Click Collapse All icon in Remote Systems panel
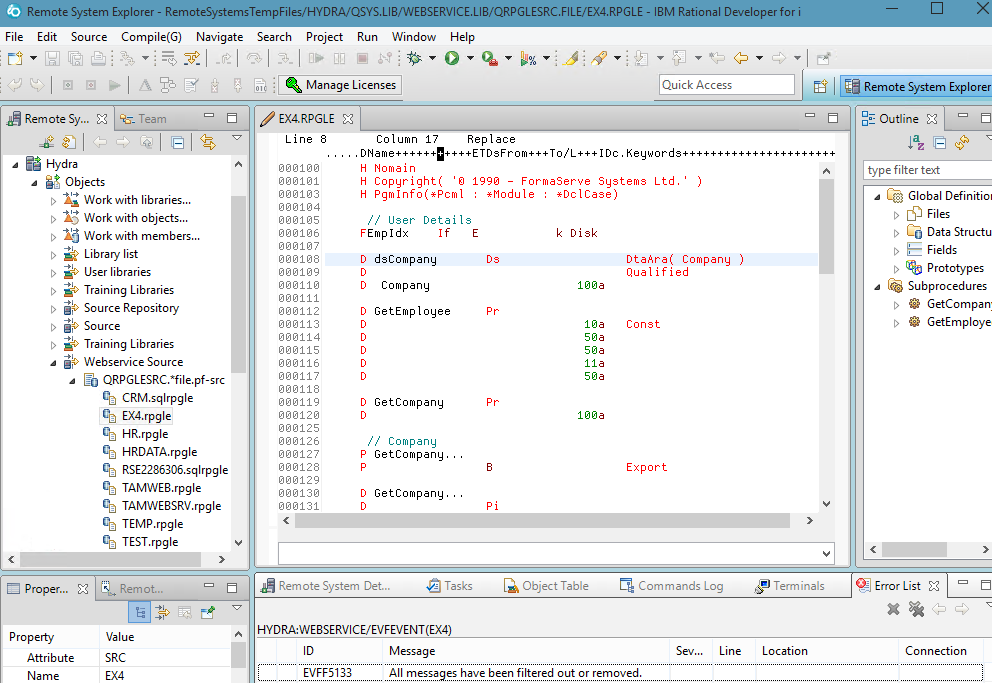Viewport: 992px width, 683px height. coord(177,142)
